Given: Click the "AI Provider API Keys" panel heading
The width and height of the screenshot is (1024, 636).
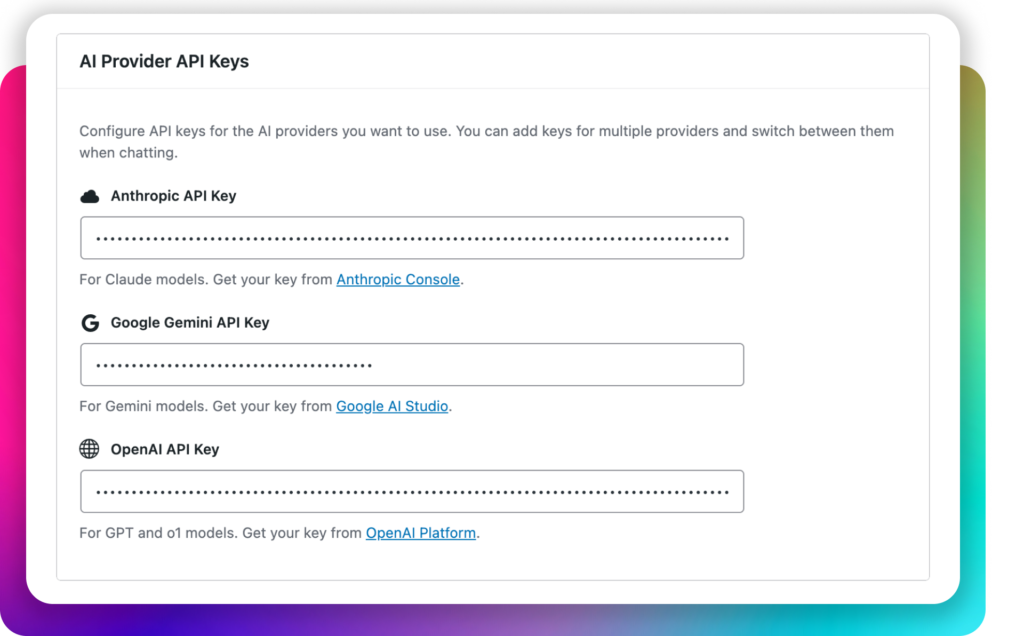Looking at the screenshot, I should point(164,62).
